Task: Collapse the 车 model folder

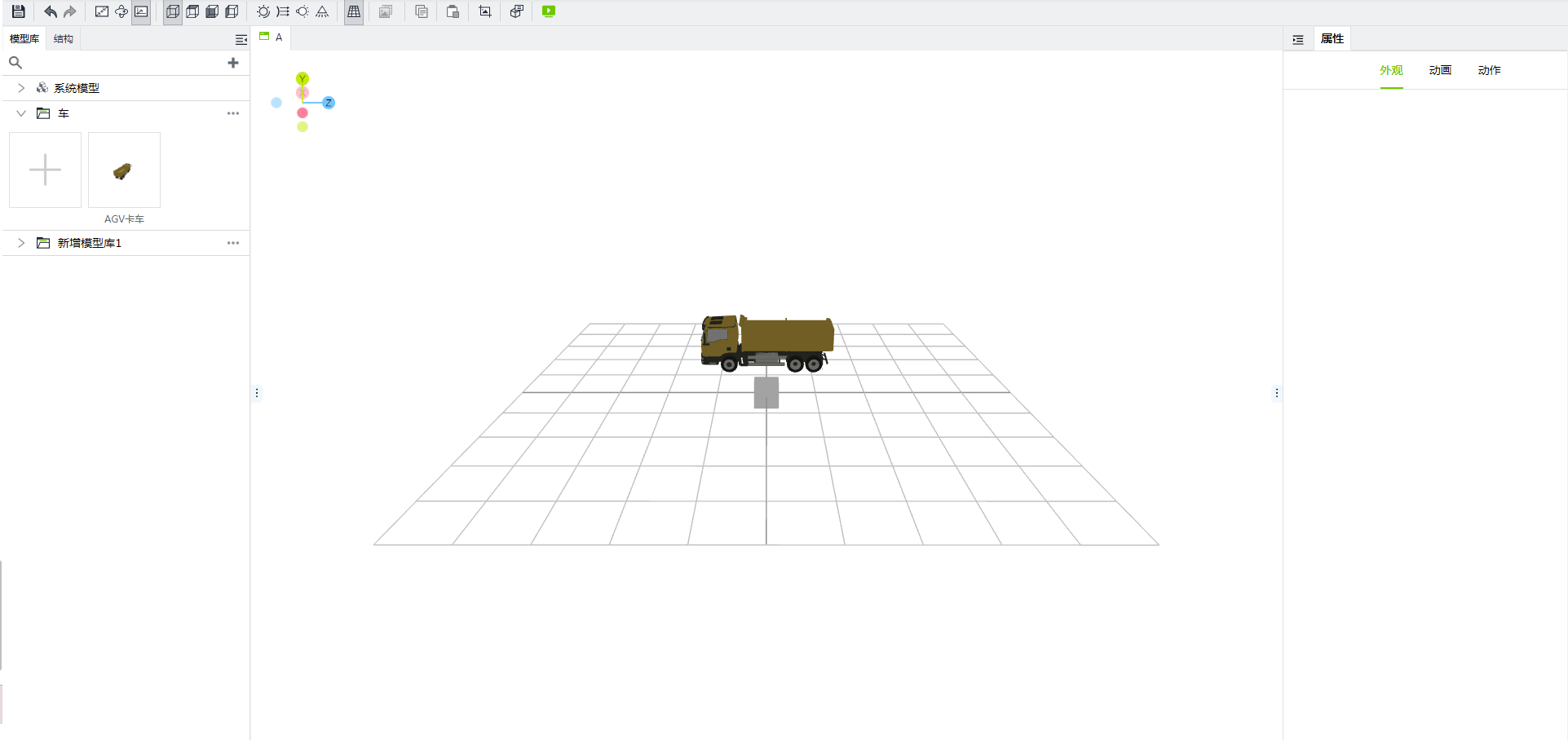Action: (21, 113)
